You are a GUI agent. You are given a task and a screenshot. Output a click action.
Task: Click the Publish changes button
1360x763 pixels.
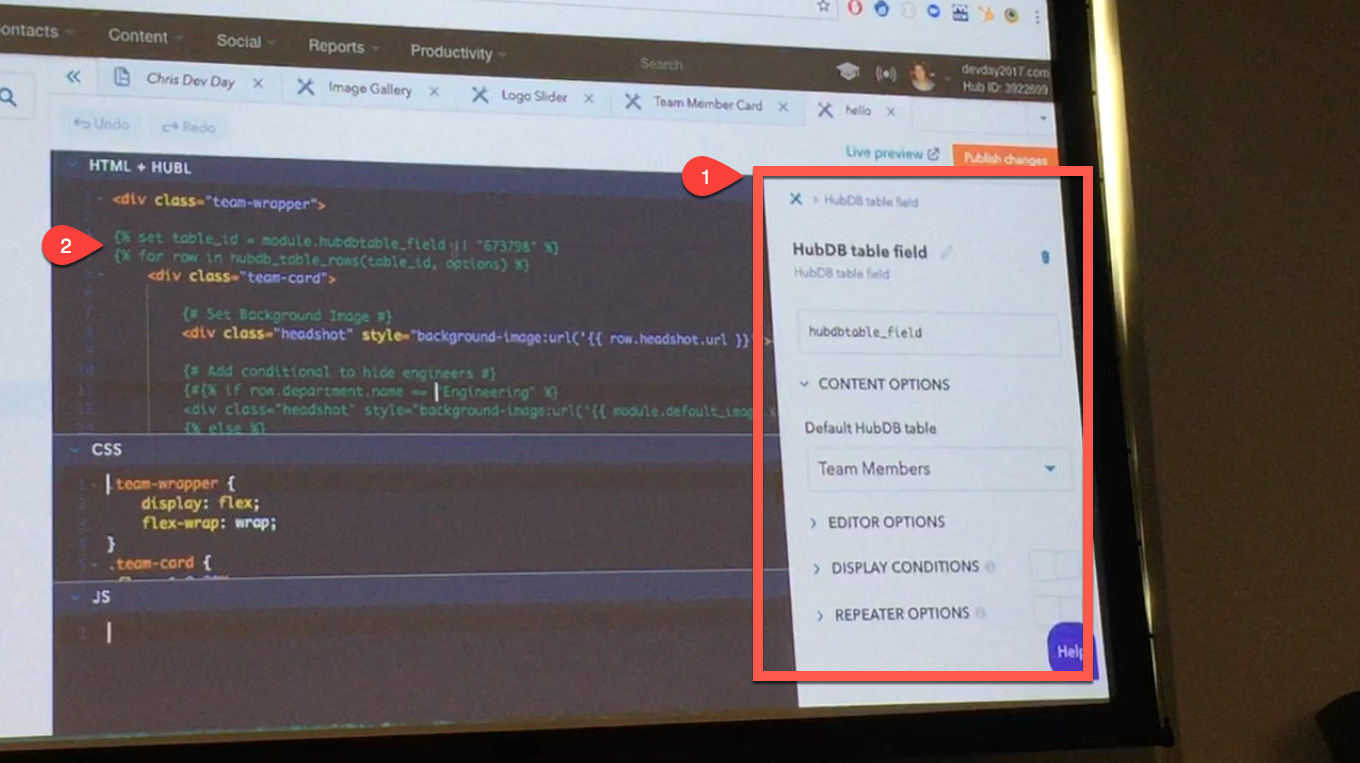tap(1004, 159)
